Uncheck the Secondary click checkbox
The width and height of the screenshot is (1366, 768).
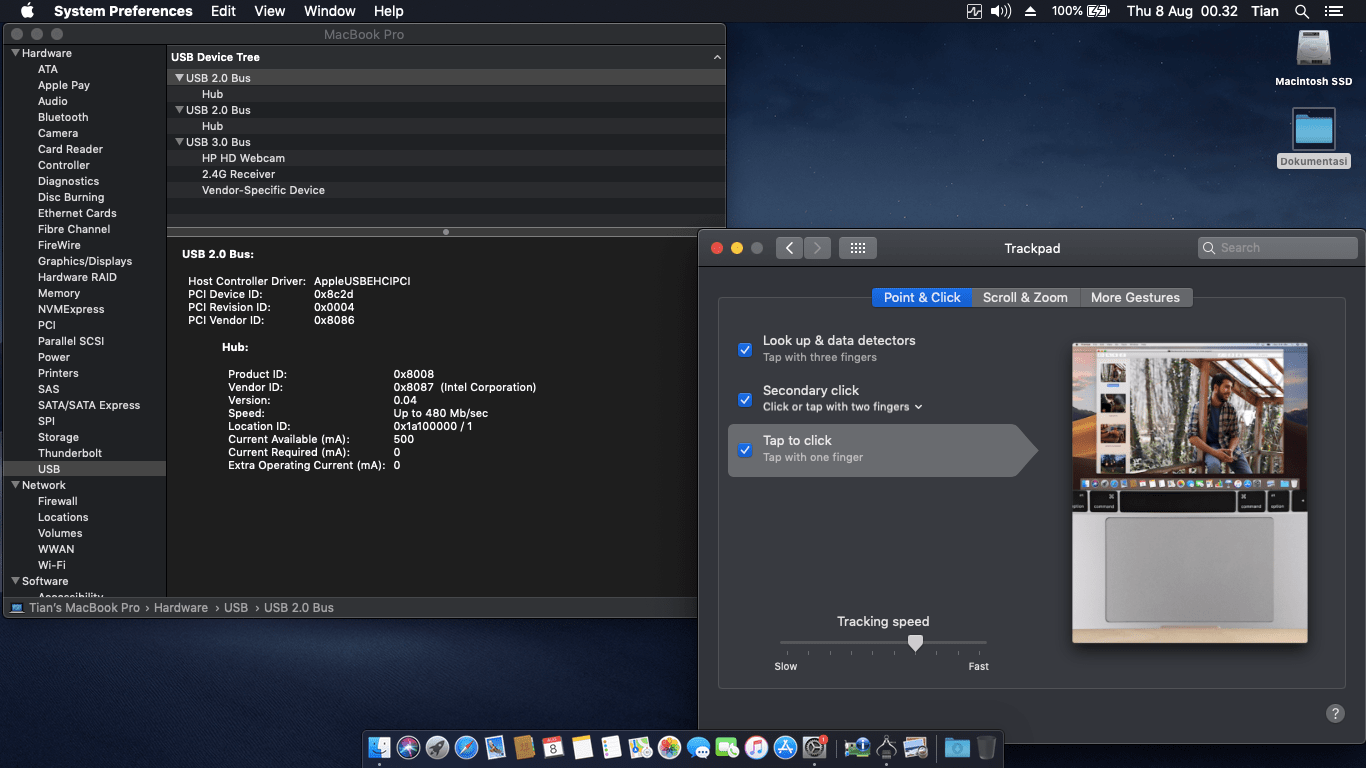(x=745, y=399)
